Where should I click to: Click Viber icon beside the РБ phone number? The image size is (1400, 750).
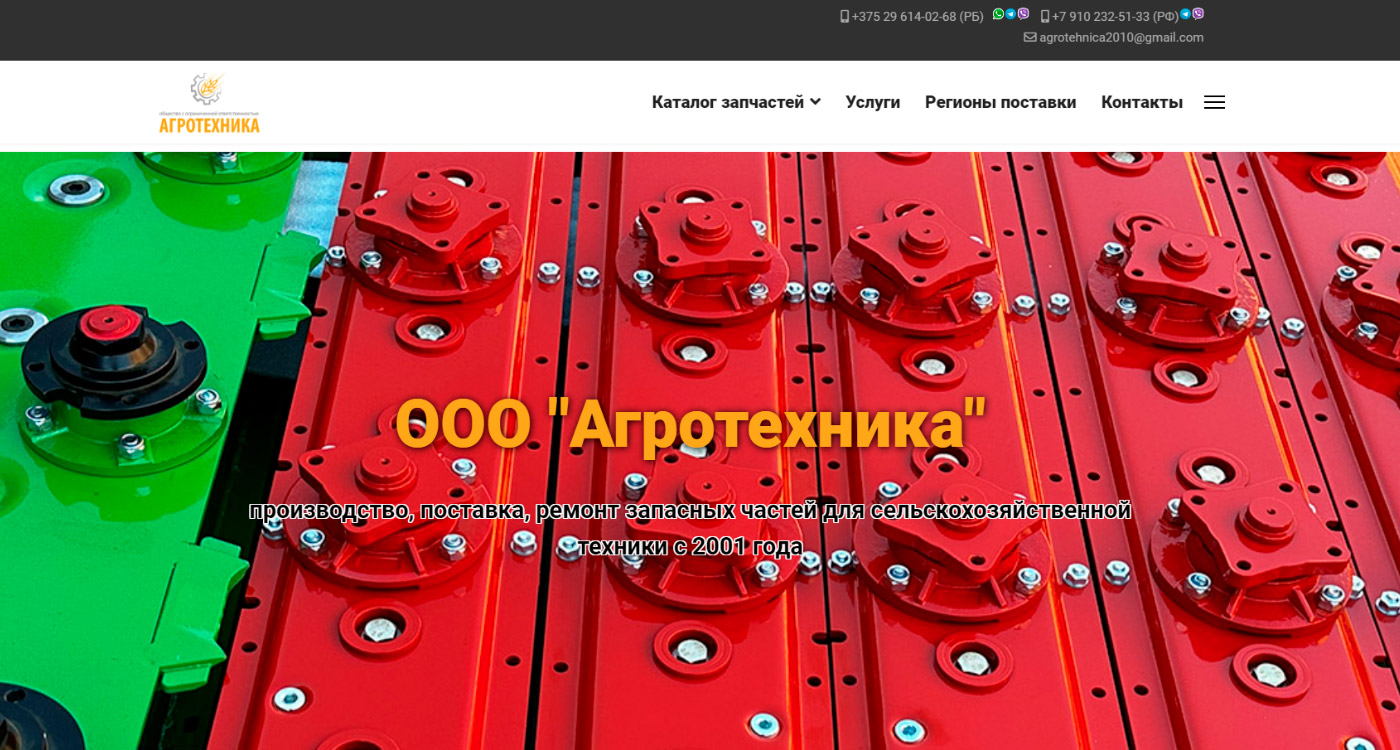pos(1023,14)
